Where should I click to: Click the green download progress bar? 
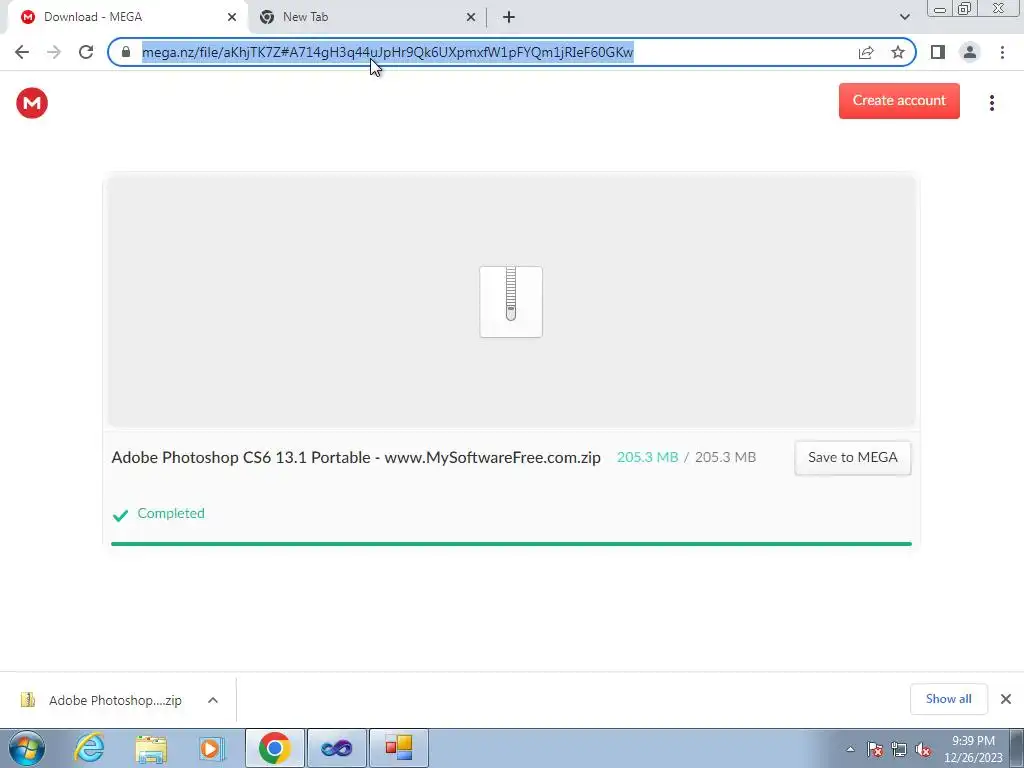coord(511,543)
